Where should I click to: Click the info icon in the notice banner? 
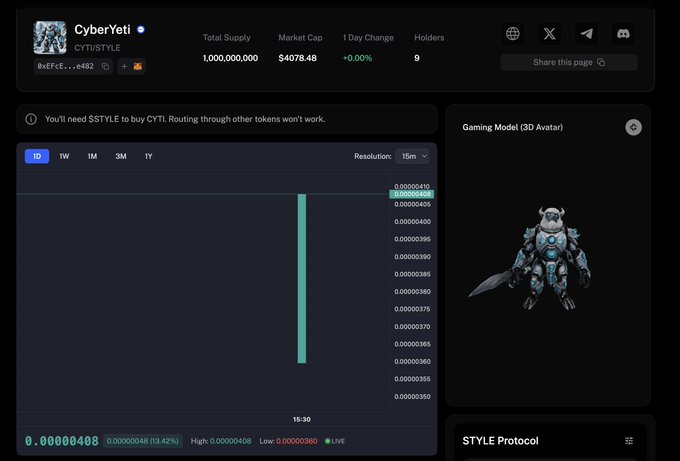point(31,119)
